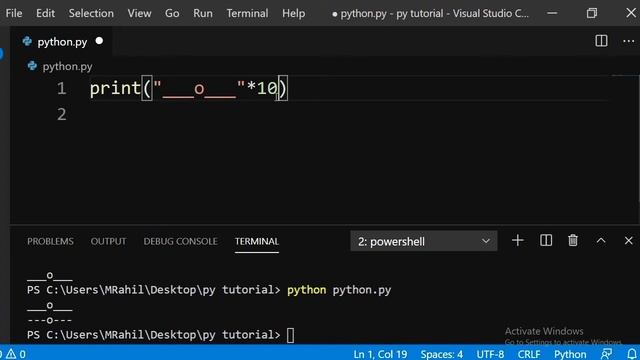
Task: Restore down the VS Code window
Action: (x=591, y=13)
